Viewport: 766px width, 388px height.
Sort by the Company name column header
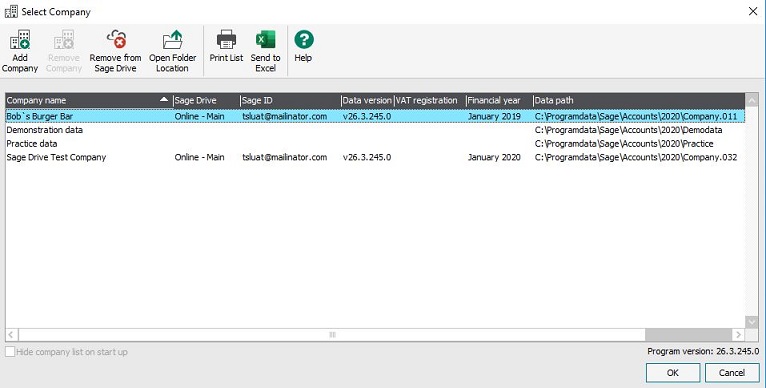(x=89, y=100)
